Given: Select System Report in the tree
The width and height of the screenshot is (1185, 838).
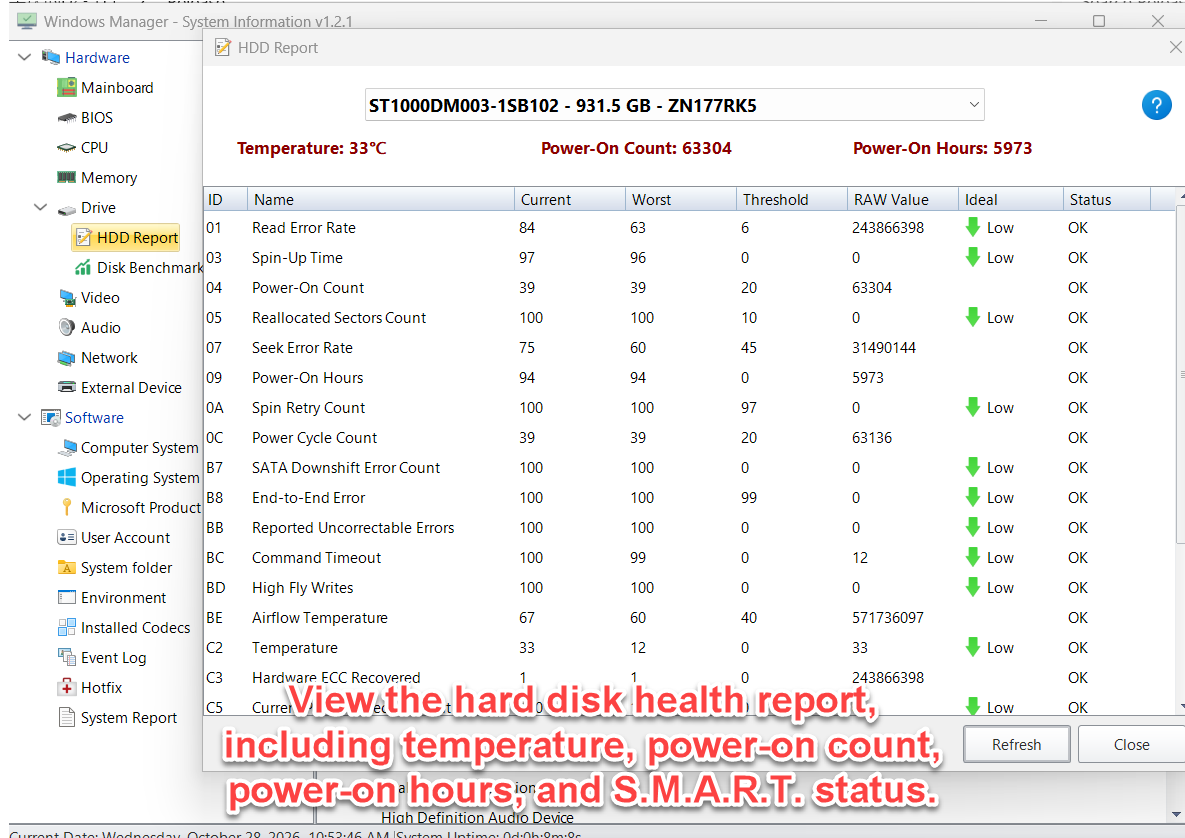Looking at the screenshot, I should tap(128, 718).
